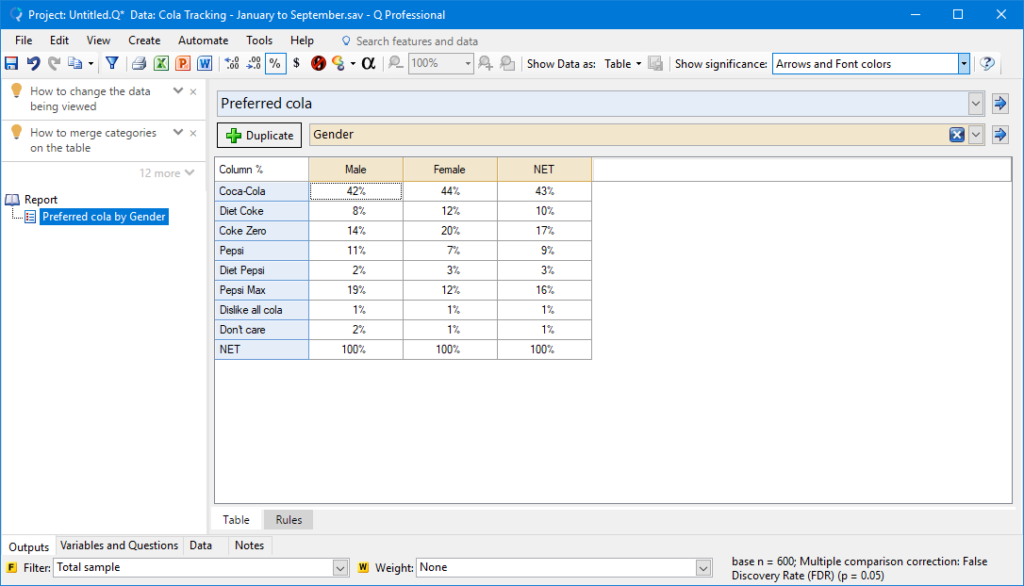This screenshot has height=586, width=1024.
Task: Switch to the Notes tab
Action: click(249, 545)
